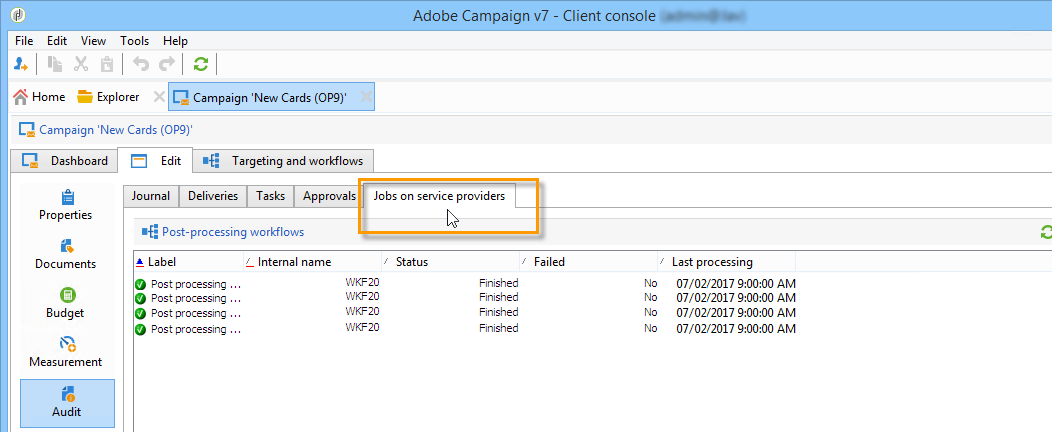This screenshot has height=432, width=1052.
Task: Refresh the post-processing workflows list
Action: [x=1046, y=232]
